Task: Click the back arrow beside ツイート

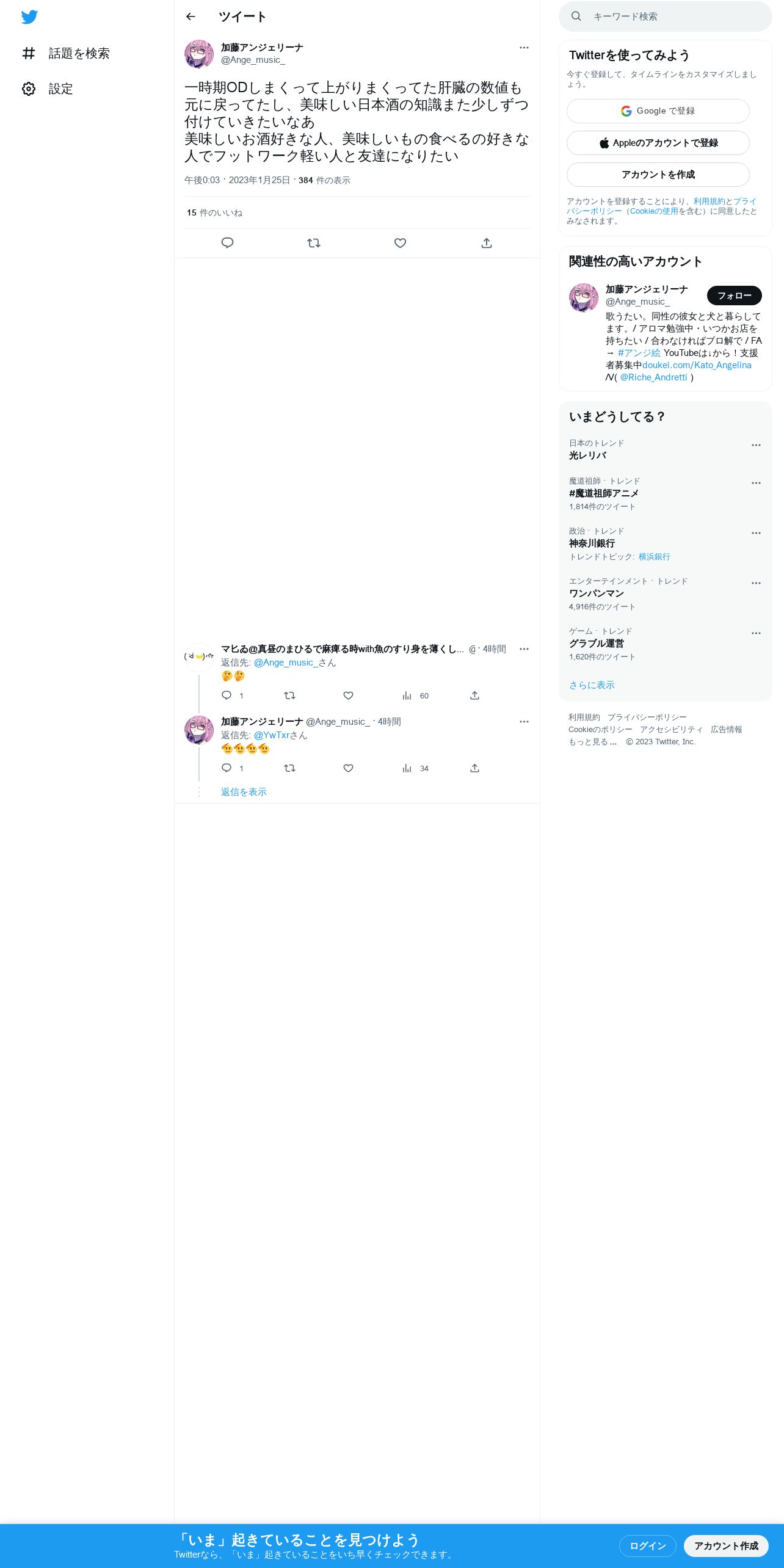Action: click(191, 16)
